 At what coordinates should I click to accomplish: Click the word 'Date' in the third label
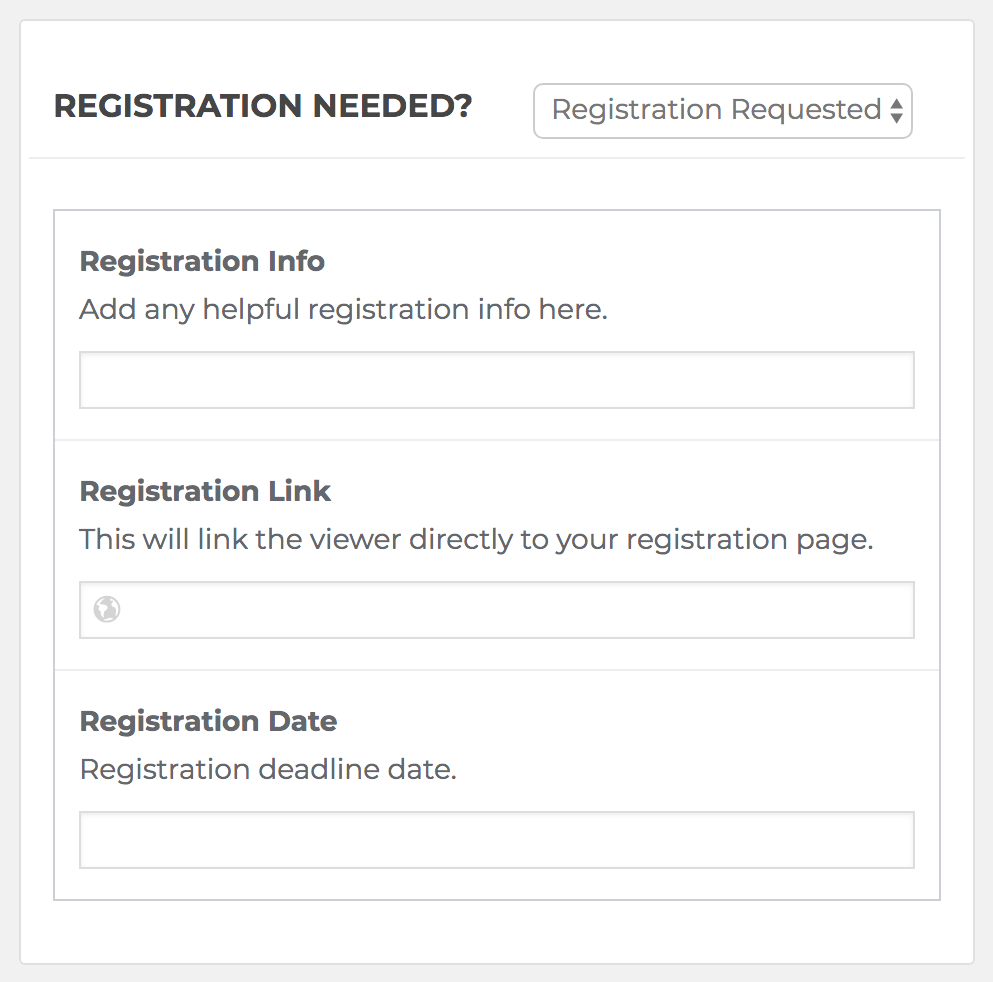pyautogui.click(x=303, y=721)
